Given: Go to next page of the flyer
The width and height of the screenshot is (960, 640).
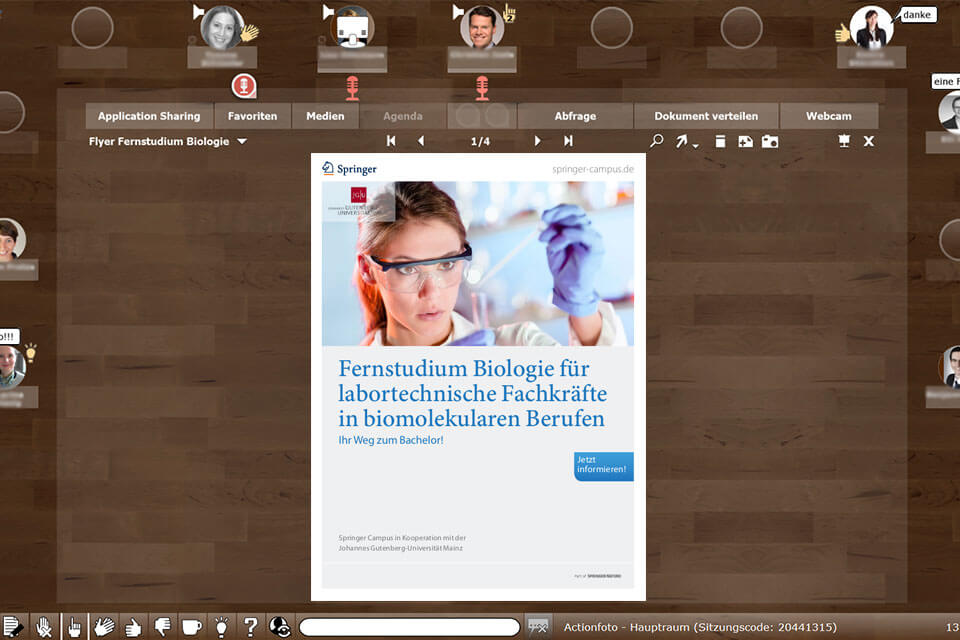Looking at the screenshot, I should 537,142.
